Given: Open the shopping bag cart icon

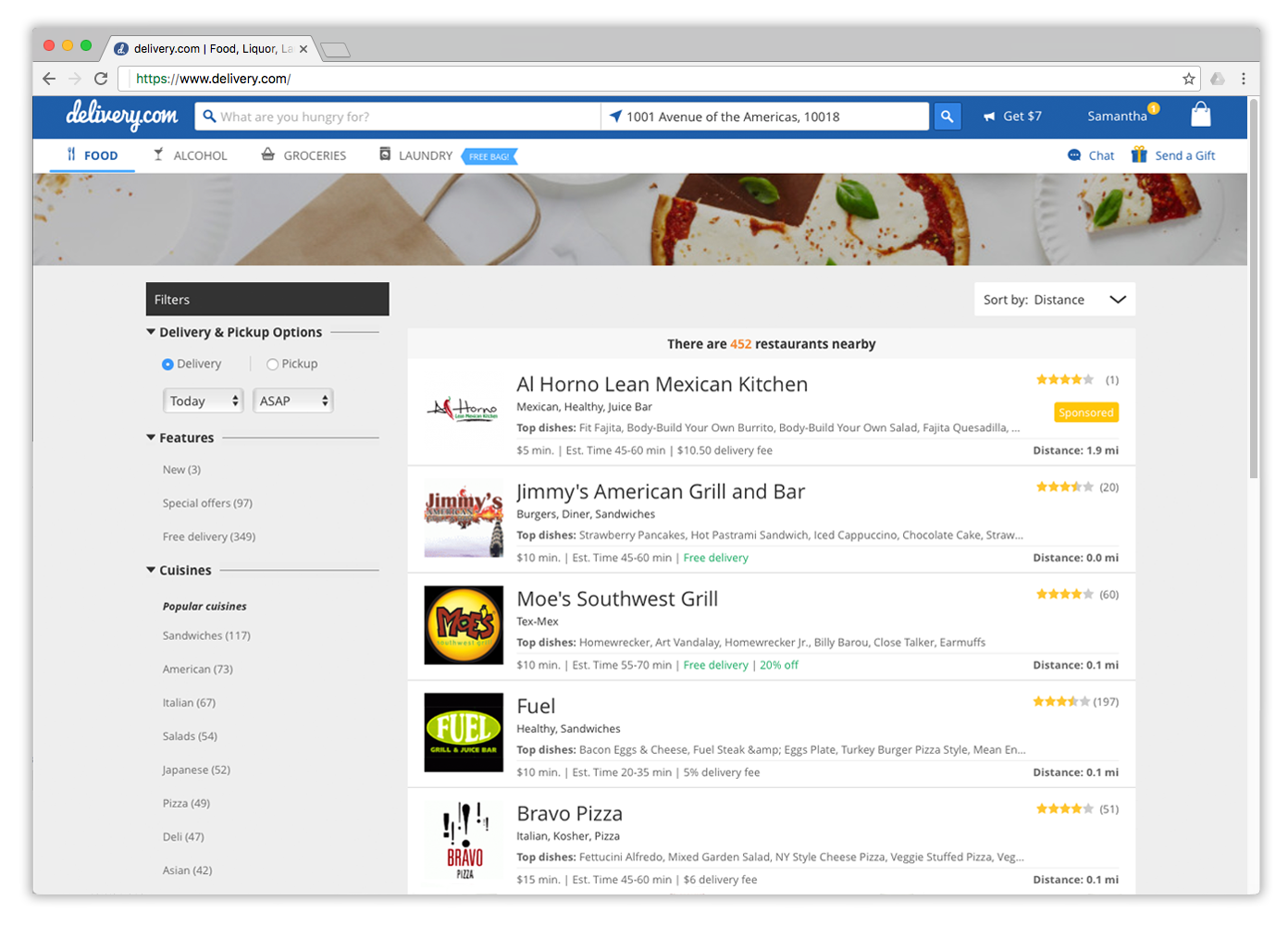Looking at the screenshot, I should (1200, 114).
